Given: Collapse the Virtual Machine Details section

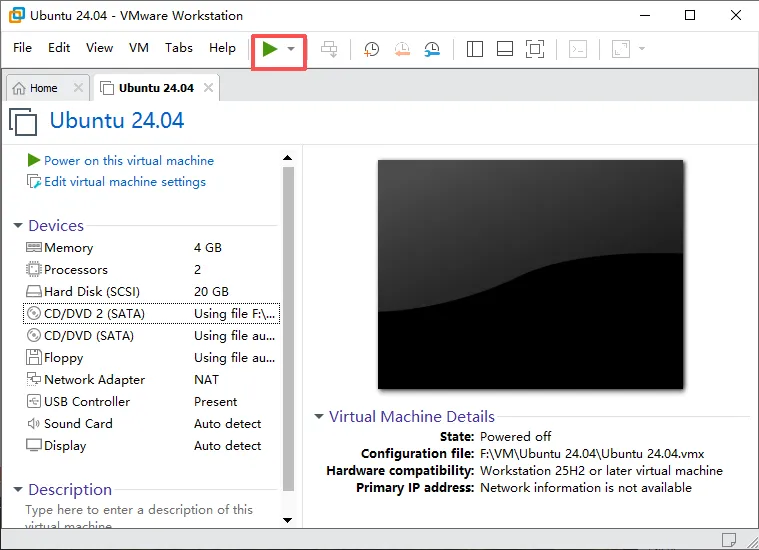Looking at the screenshot, I should 319,416.
